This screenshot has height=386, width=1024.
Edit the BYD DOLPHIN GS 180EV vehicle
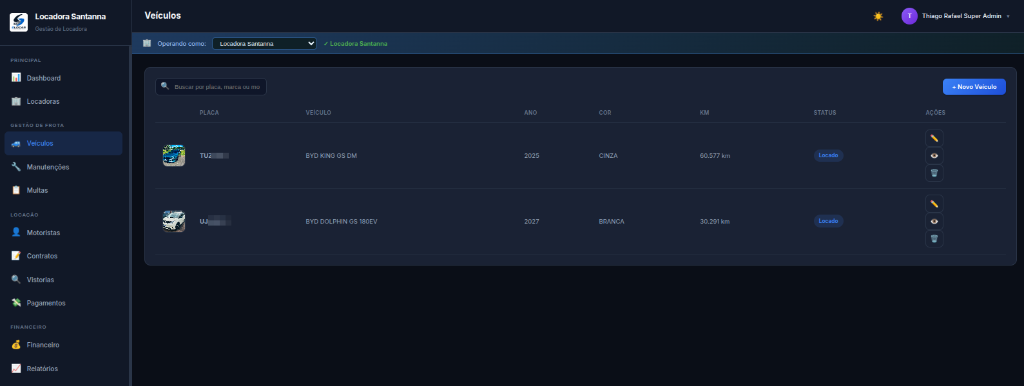[x=934, y=204]
